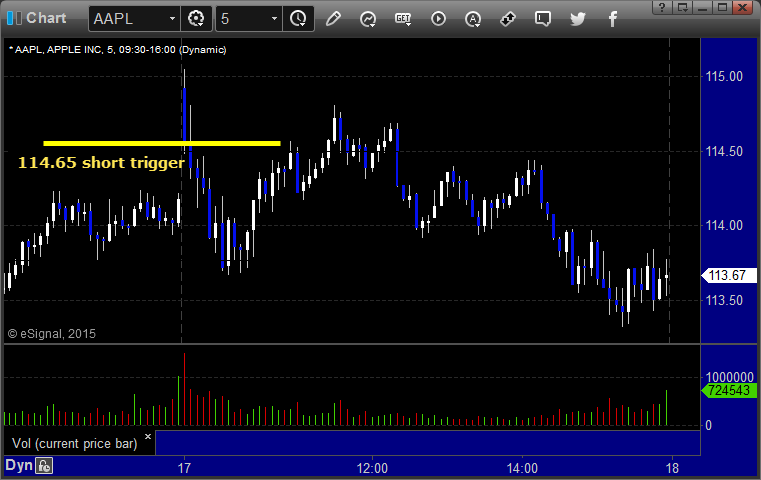Viewport: 761px width, 480px height.
Task: Click the GET tools icon
Action: (x=403, y=19)
